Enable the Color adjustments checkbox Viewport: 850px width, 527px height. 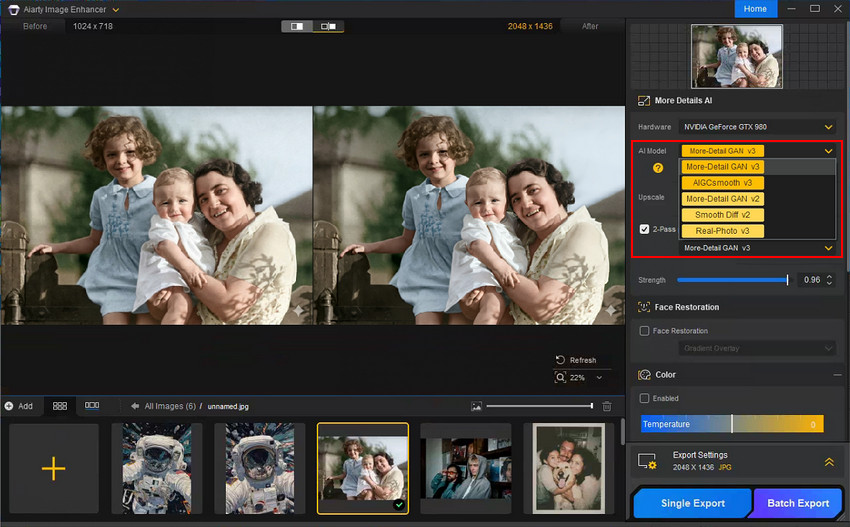(644, 399)
